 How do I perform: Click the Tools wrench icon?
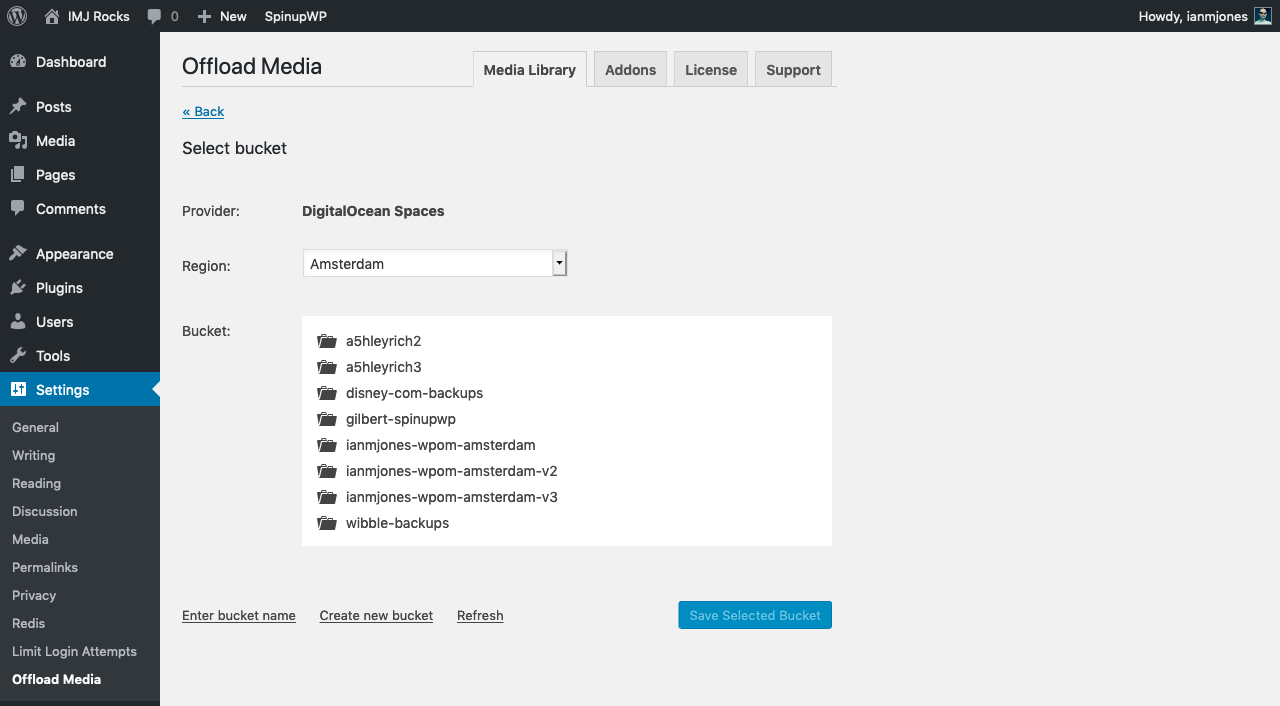click(18, 356)
